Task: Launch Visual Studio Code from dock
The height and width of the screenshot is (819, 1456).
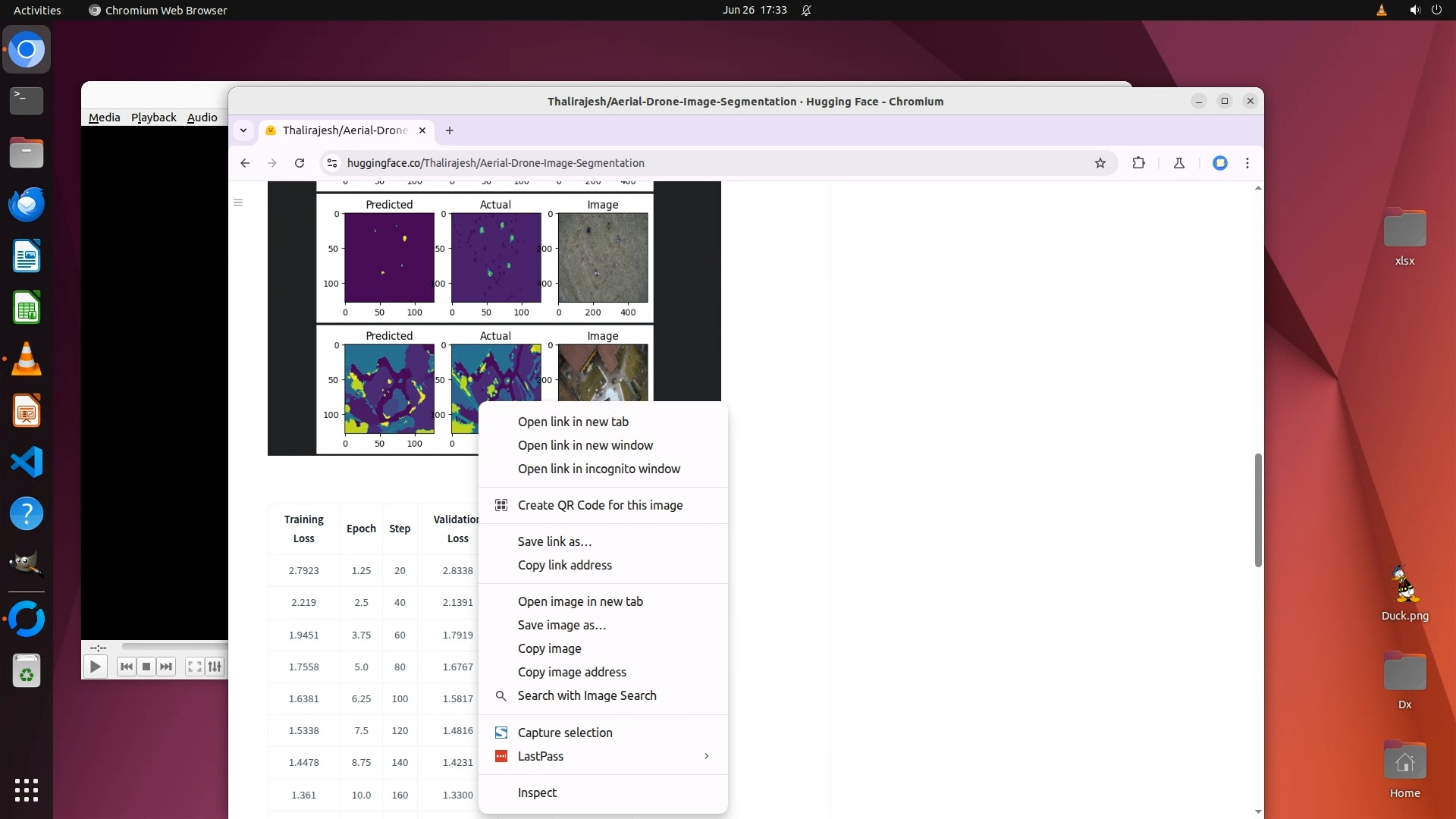Action: 27,462
